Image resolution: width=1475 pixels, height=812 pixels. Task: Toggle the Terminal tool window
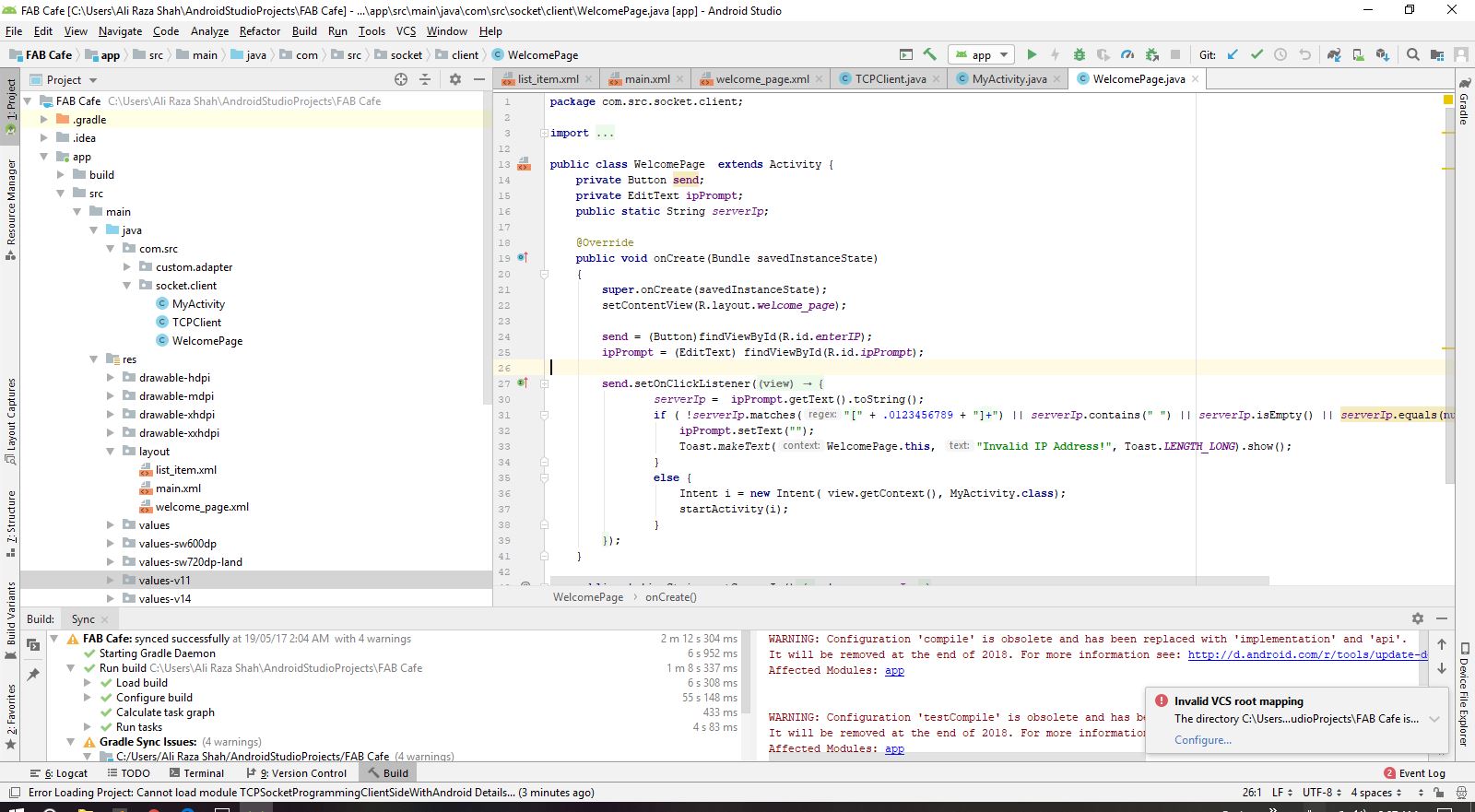(x=196, y=773)
